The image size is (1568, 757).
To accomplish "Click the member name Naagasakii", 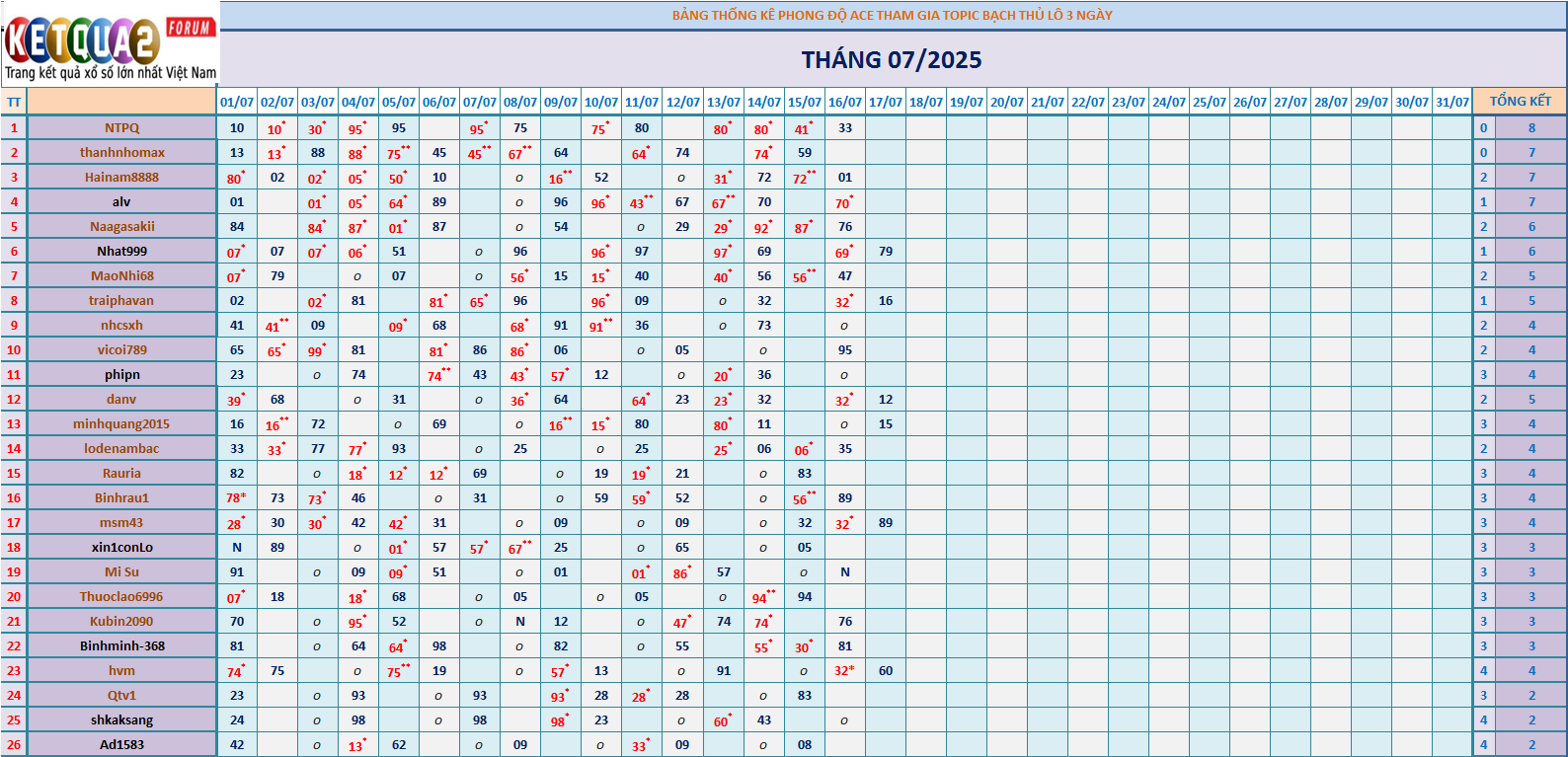I will tap(122, 227).
